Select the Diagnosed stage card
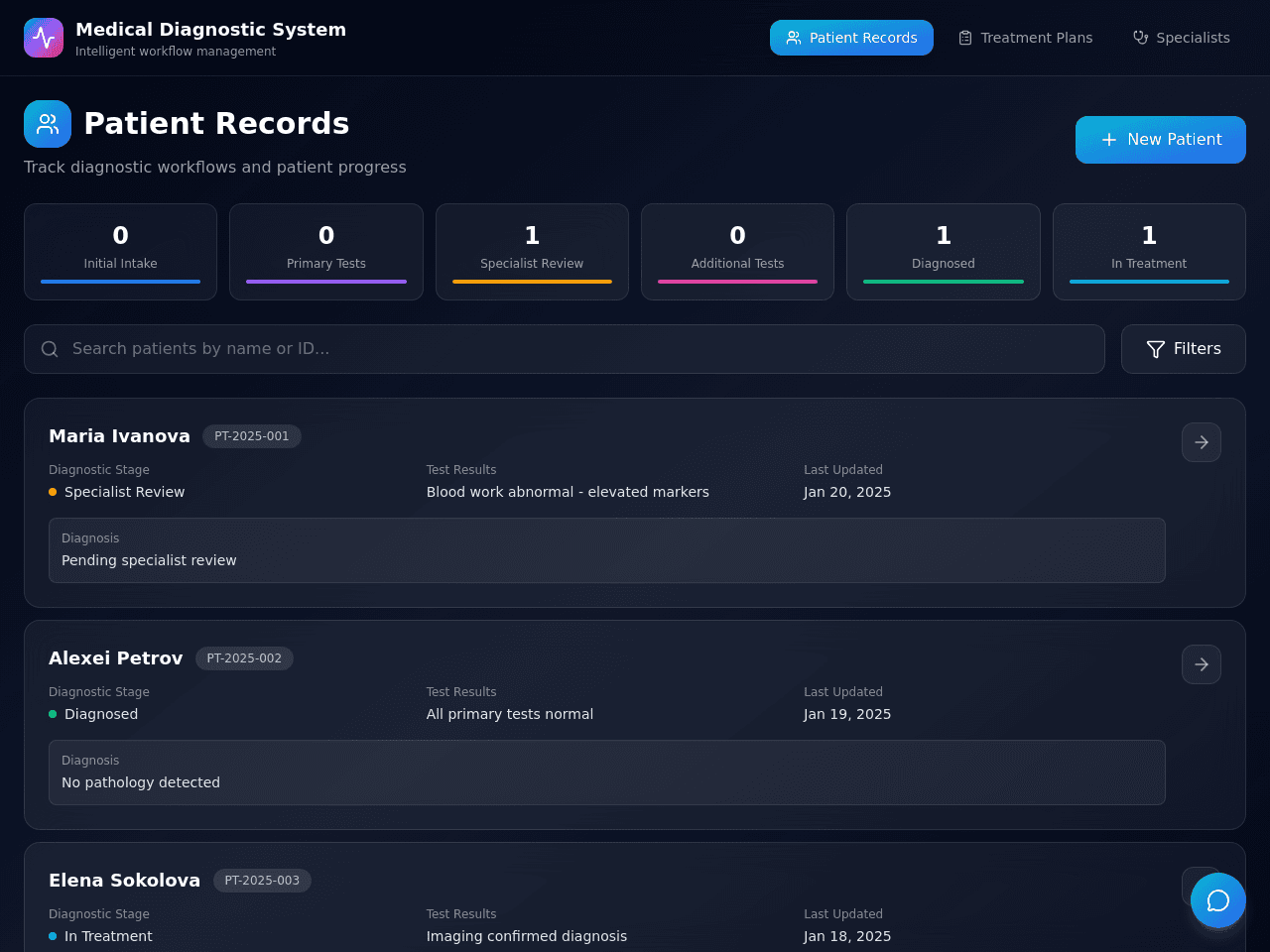 click(944, 252)
